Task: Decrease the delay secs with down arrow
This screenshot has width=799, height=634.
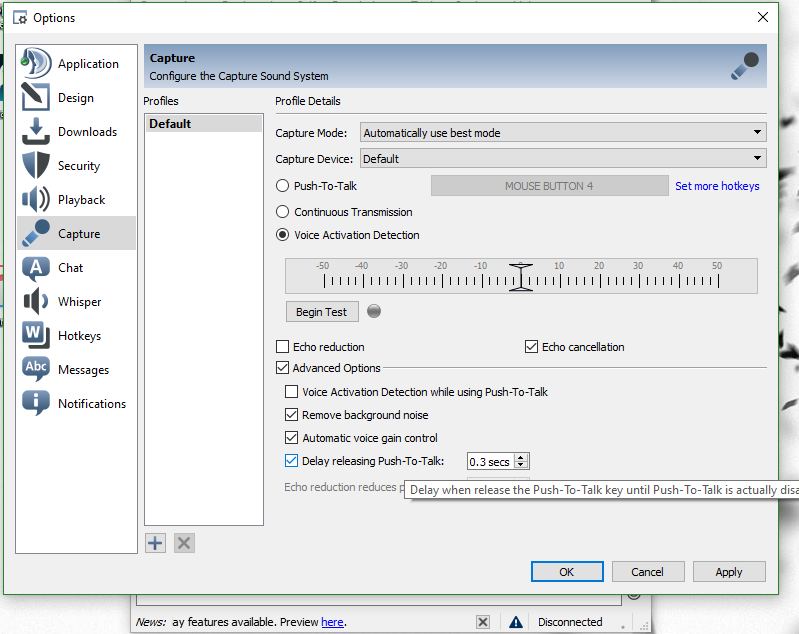Action: (x=521, y=464)
